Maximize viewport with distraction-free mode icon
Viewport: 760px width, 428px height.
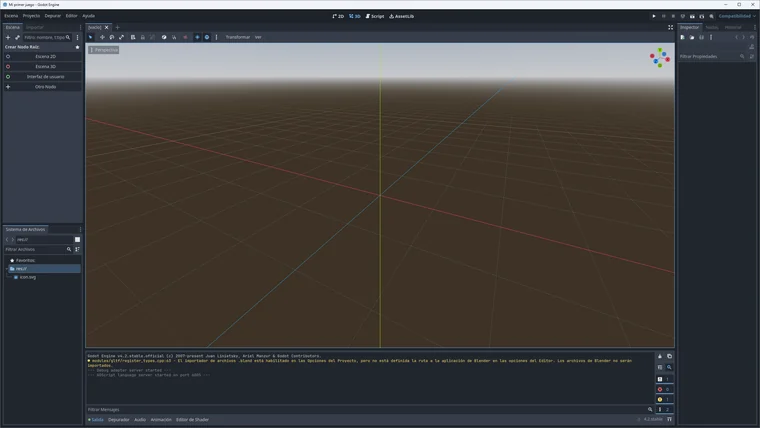pyautogui.click(x=670, y=28)
